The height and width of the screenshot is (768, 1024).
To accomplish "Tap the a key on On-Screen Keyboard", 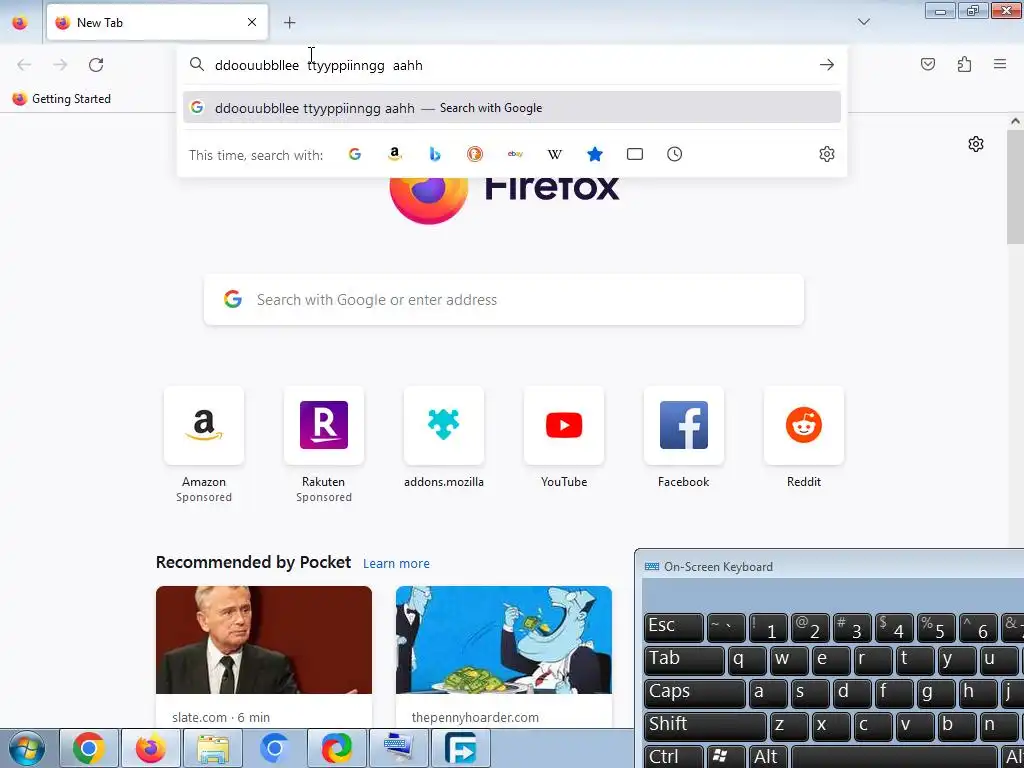I will point(767,693).
